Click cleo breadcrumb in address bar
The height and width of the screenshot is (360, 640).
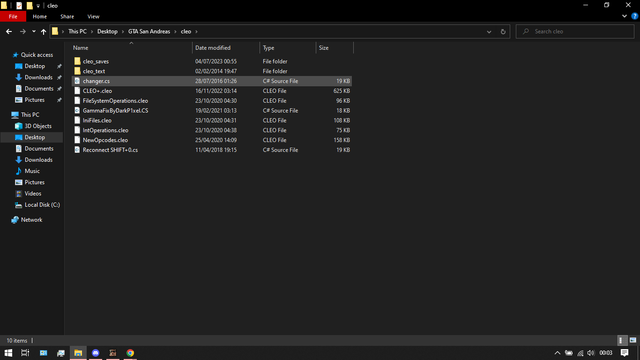[x=186, y=31]
